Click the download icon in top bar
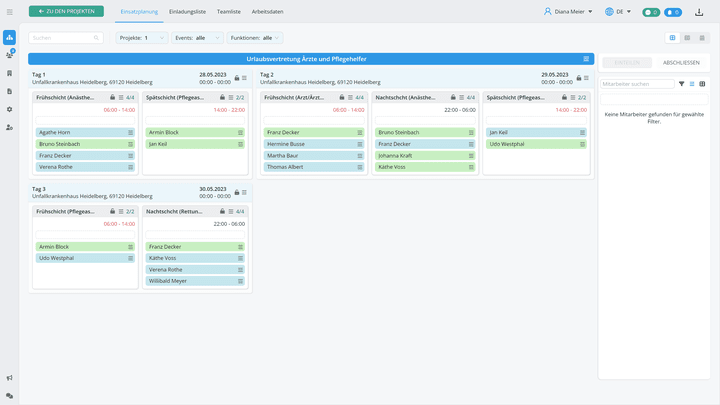Viewport: 720px width, 405px height. 698,12
